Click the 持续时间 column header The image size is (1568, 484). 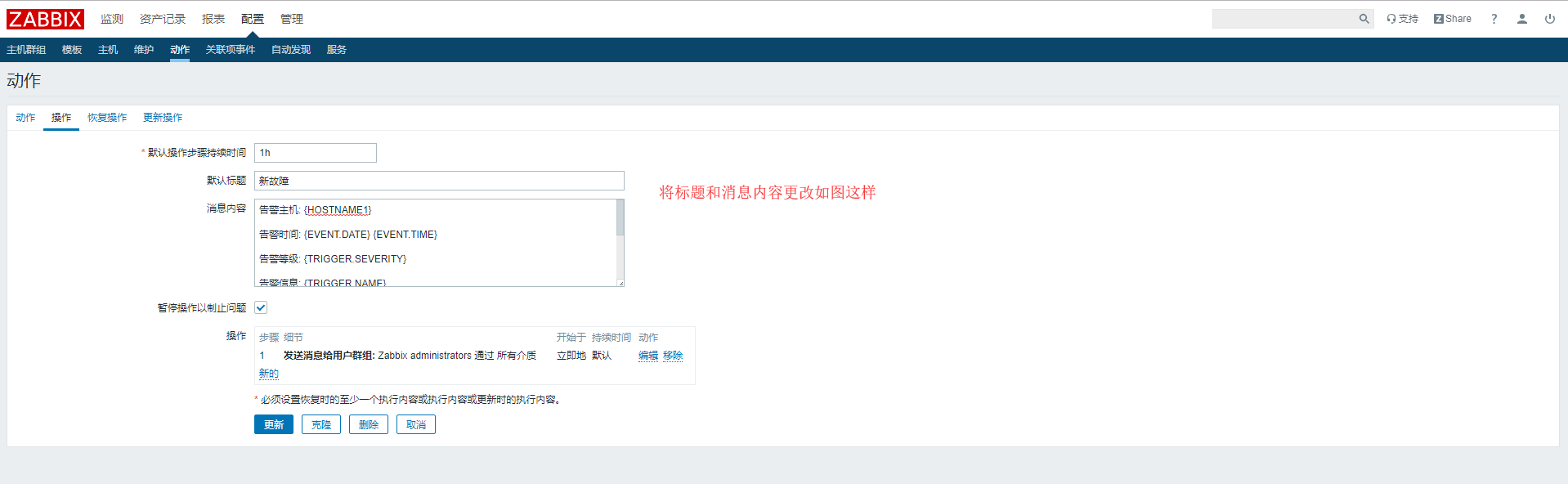[612, 338]
